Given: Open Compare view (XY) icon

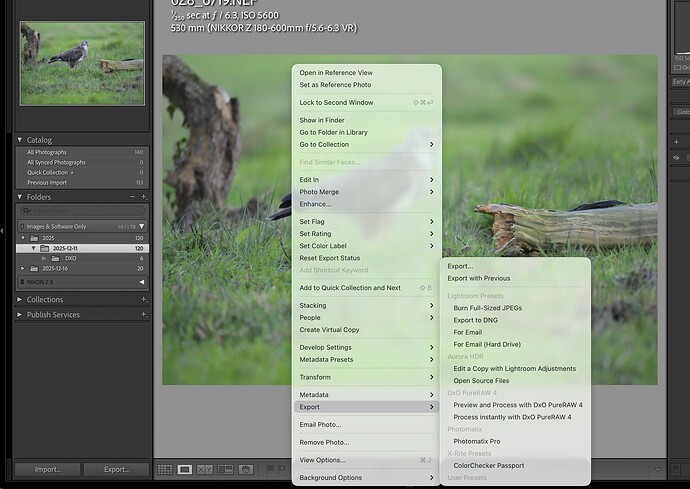Looking at the screenshot, I should [x=205, y=469].
